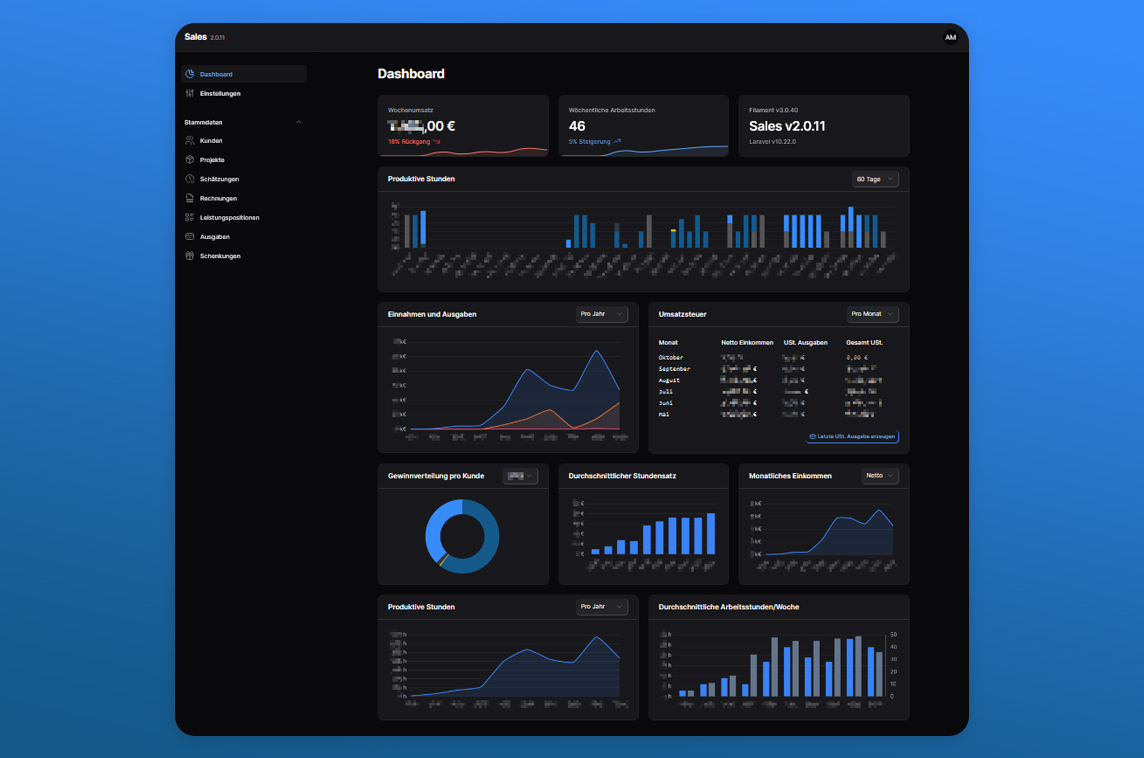Open the Rechnungen menu item
The image size is (1144, 758).
coord(218,198)
